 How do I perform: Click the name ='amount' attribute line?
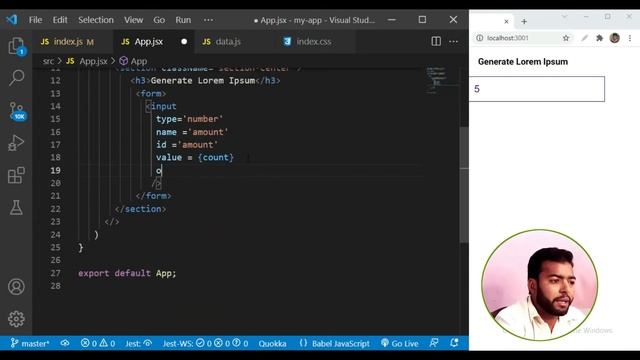tap(192, 132)
